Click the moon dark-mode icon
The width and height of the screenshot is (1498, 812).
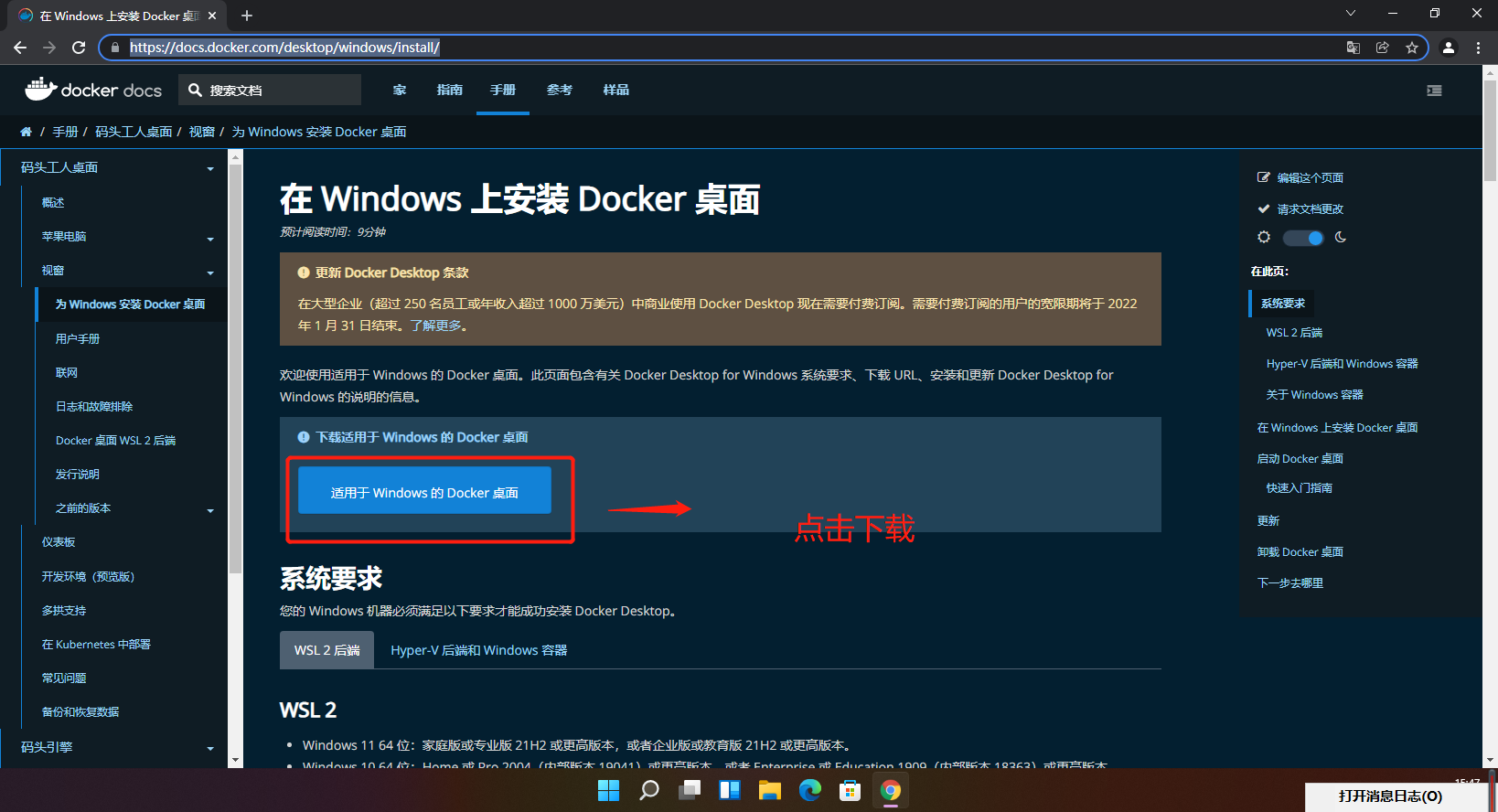[x=1341, y=238]
